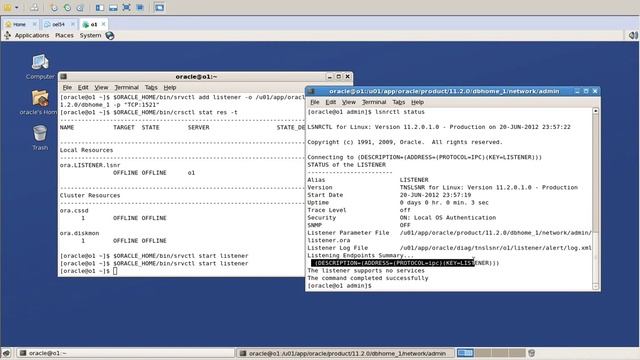Image resolution: width=640 pixels, height=360 pixels.
Task: Close the oel54 tab
Action: (x=73, y=24)
